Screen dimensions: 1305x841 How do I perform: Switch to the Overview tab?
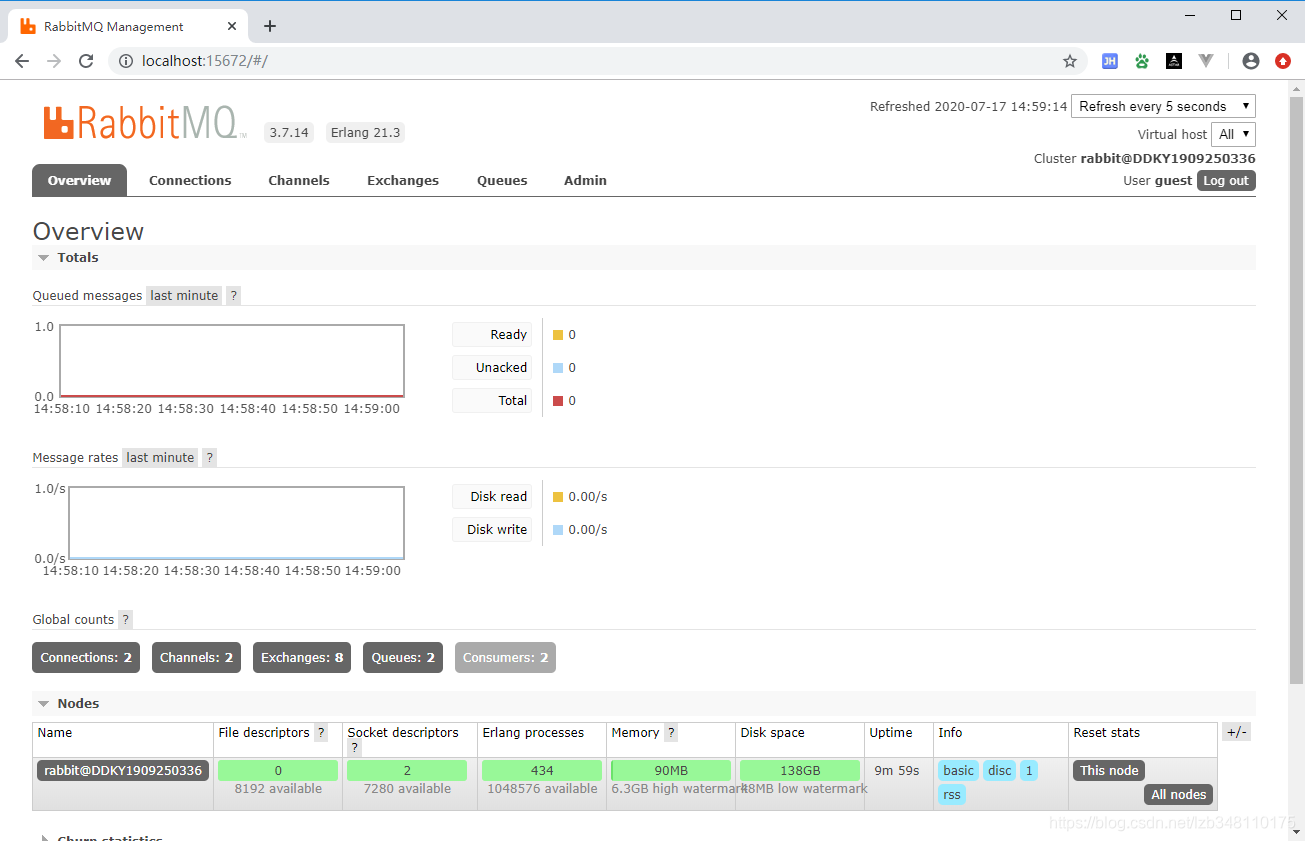79,180
